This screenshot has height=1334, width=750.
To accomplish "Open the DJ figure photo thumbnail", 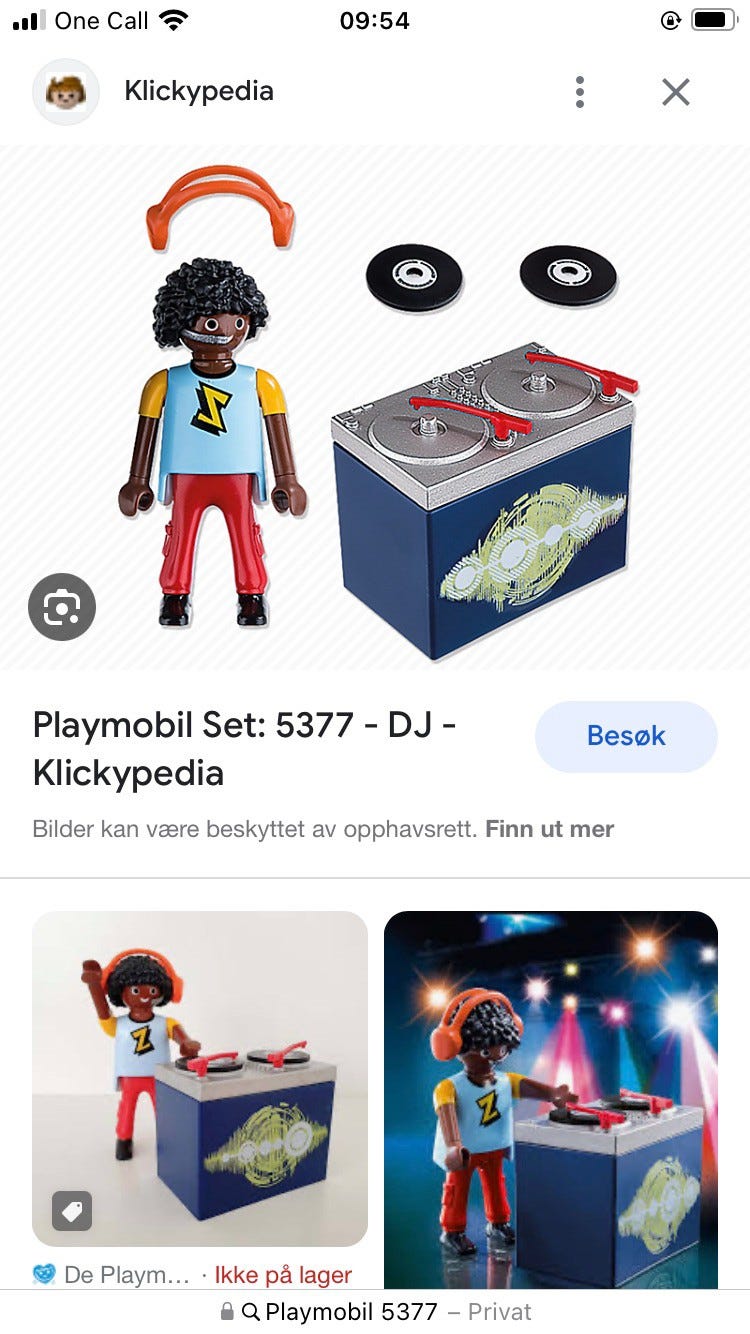I will (200, 1078).
